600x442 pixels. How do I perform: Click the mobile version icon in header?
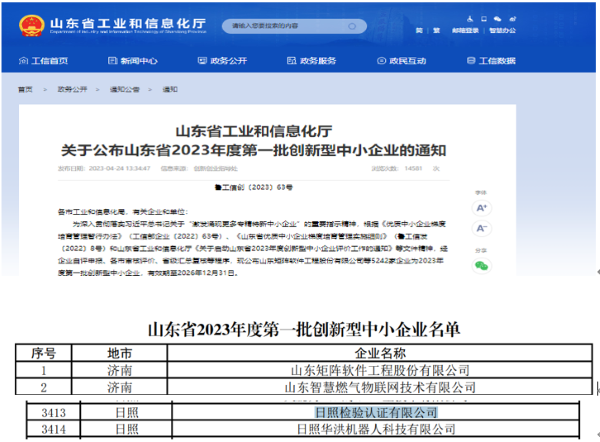pyautogui.click(x=484, y=19)
